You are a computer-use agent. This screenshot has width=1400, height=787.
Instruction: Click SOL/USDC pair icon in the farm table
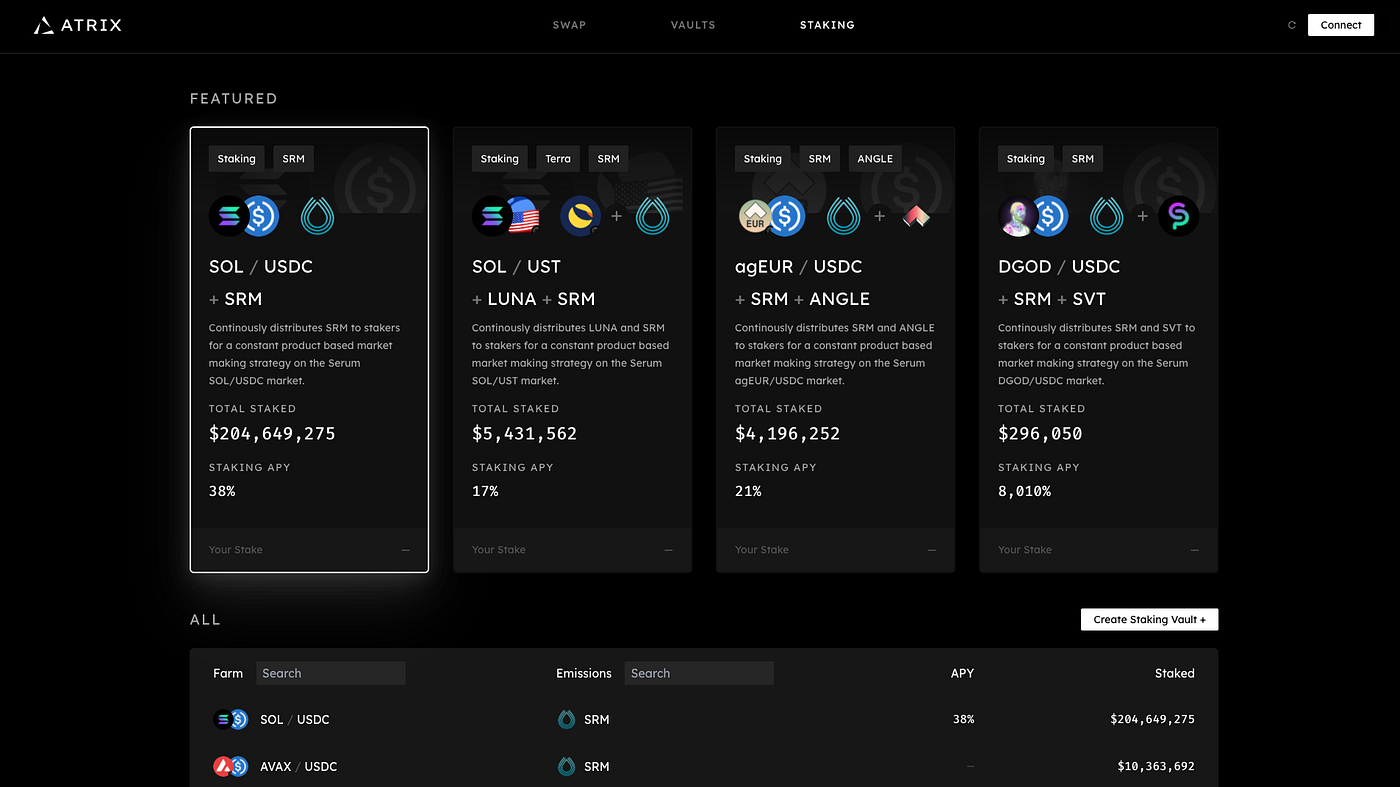(x=230, y=719)
